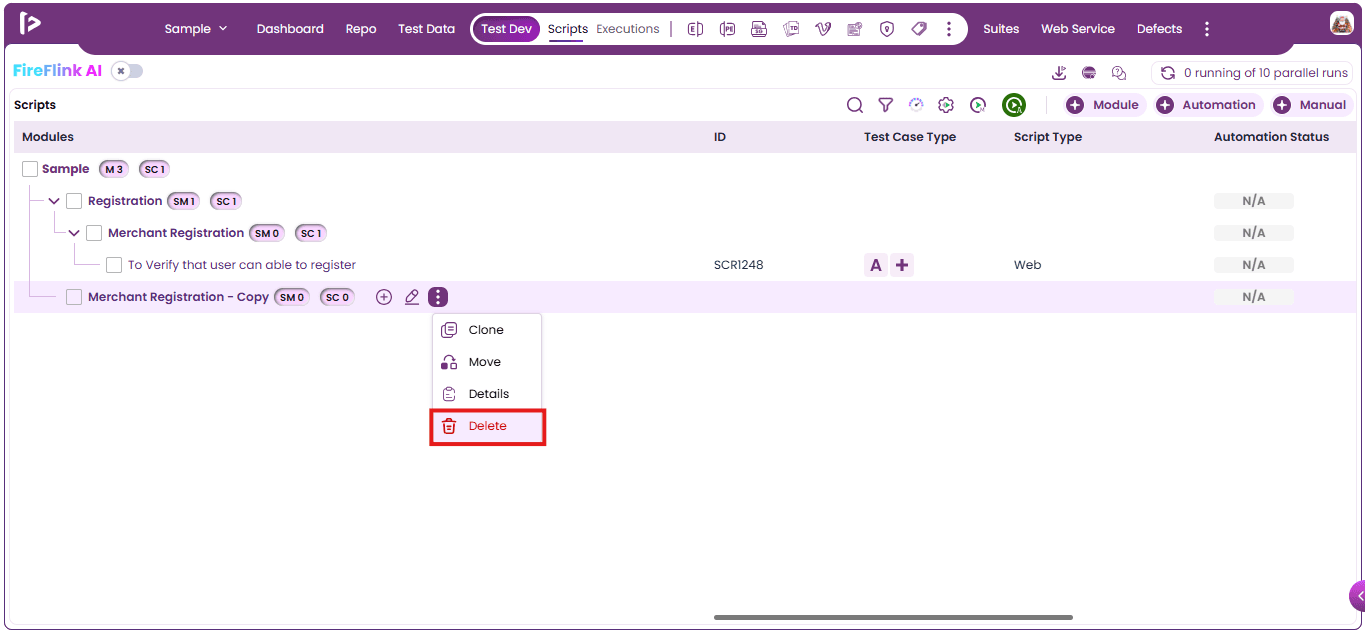Screen dimensions: 1365x631
Task: Click the refresh icon beside parallel runs
Action: pyautogui.click(x=1167, y=73)
